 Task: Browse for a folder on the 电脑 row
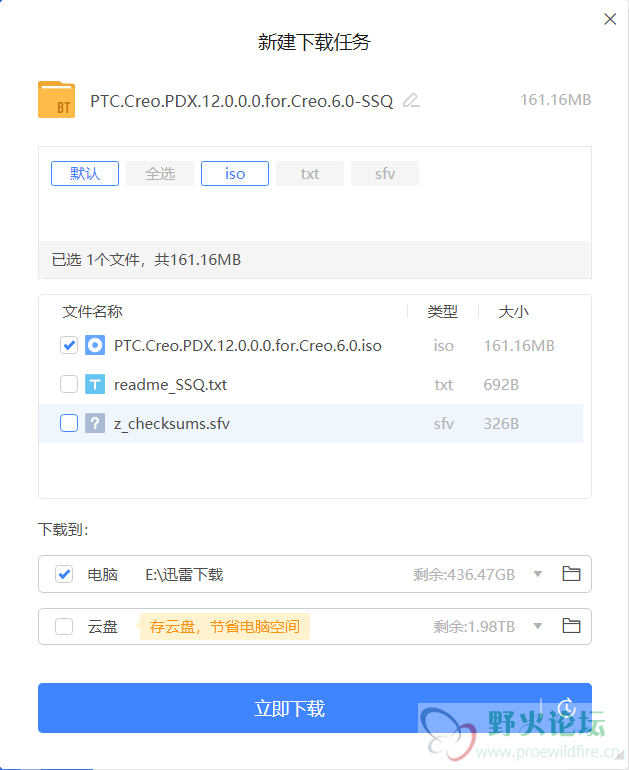pyautogui.click(x=571, y=574)
